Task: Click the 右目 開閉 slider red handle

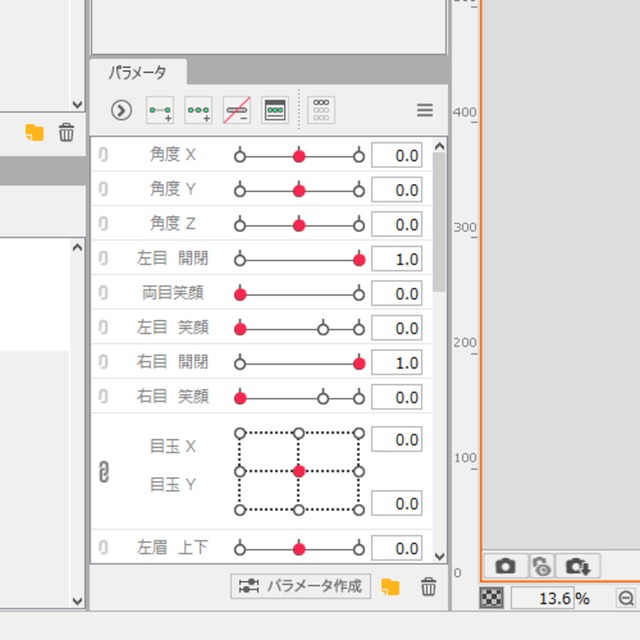Action: 359,364
